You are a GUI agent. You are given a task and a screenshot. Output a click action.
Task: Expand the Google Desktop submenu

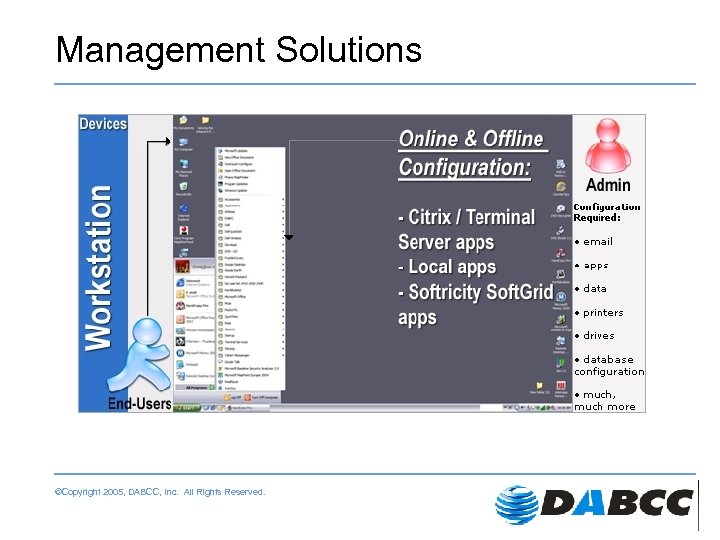click(x=251, y=264)
